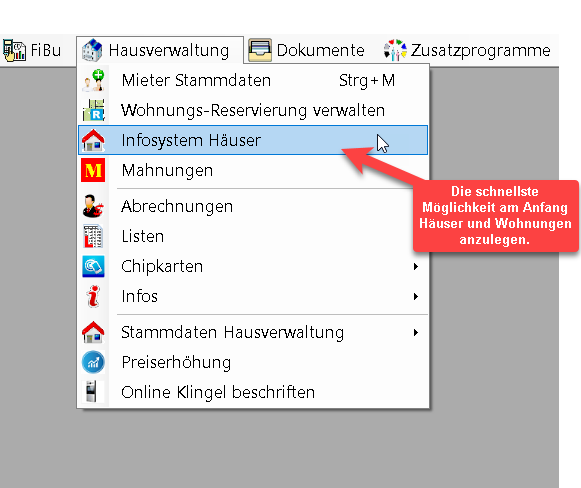Viewport: 581px width, 488px height.
Task: Click the Online Klingel doorbell icon
Action: [x=91, y=392]
